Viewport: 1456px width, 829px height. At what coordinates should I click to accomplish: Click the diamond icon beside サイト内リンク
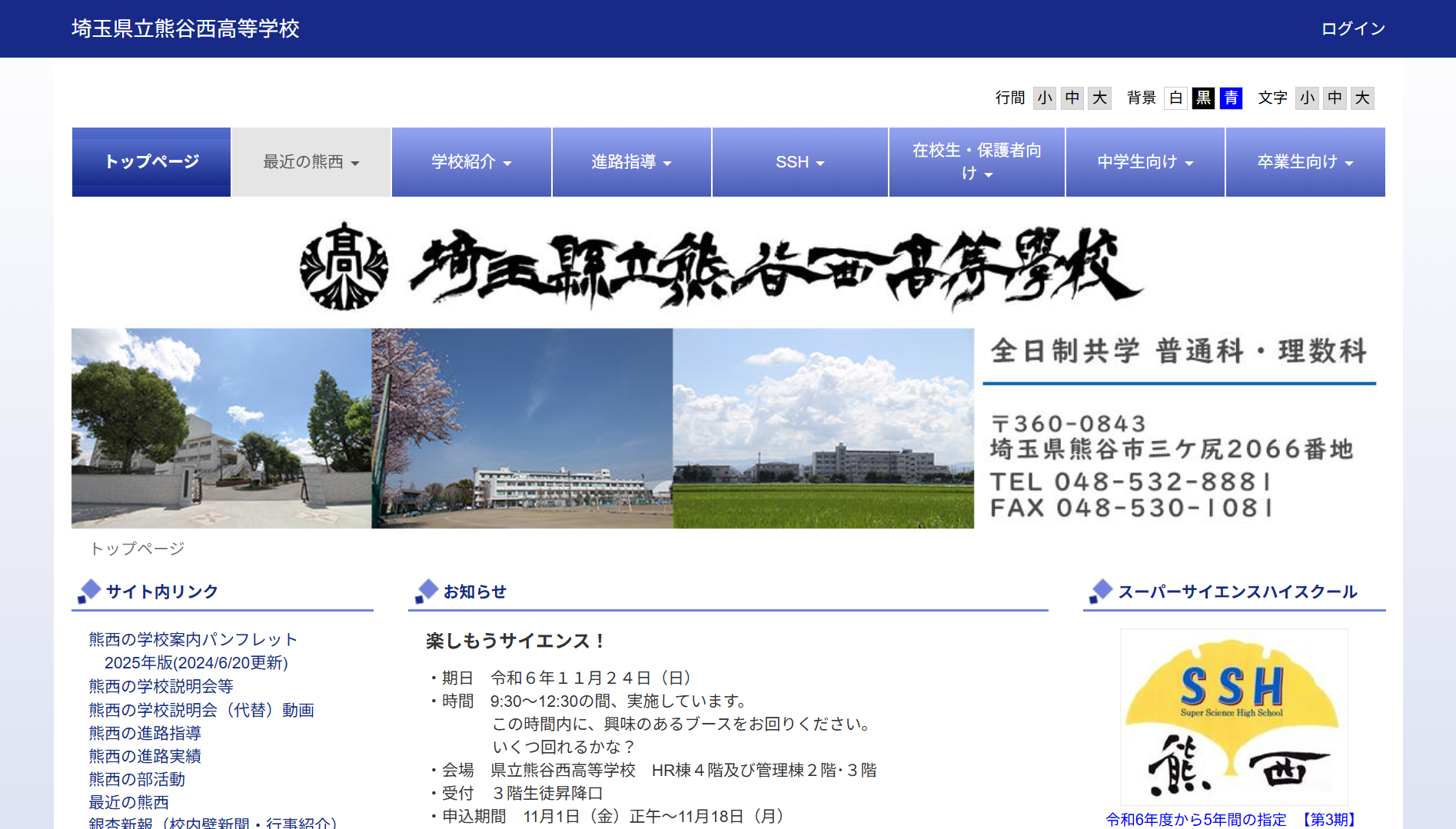click(89, 591)
